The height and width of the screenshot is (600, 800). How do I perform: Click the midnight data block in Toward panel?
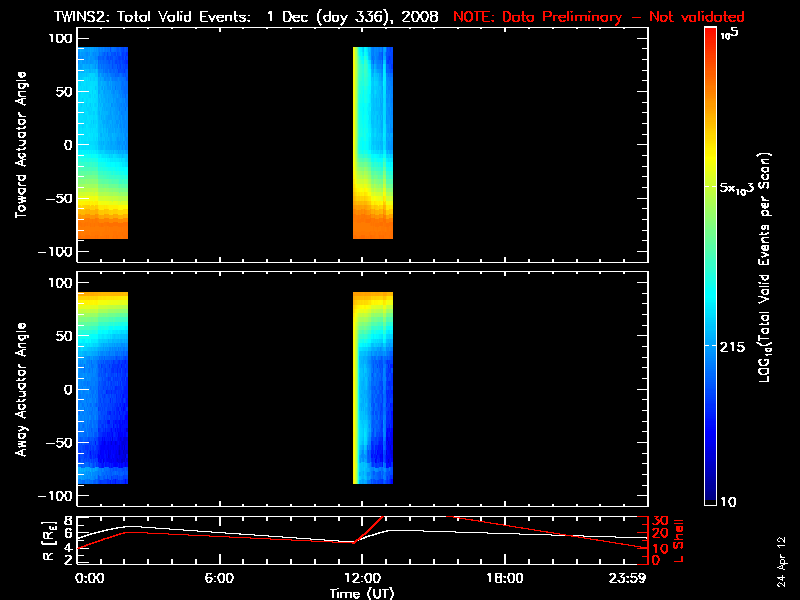point(103,143)
